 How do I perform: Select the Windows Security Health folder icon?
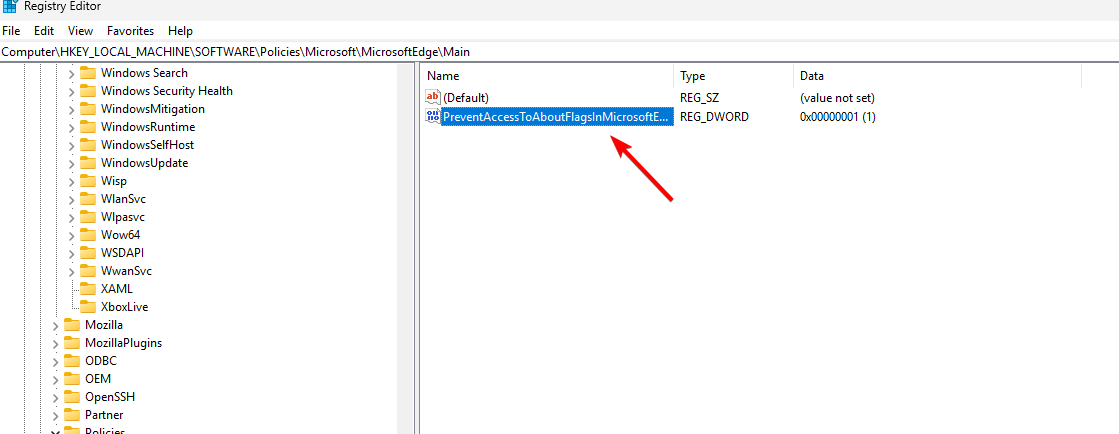88,91
